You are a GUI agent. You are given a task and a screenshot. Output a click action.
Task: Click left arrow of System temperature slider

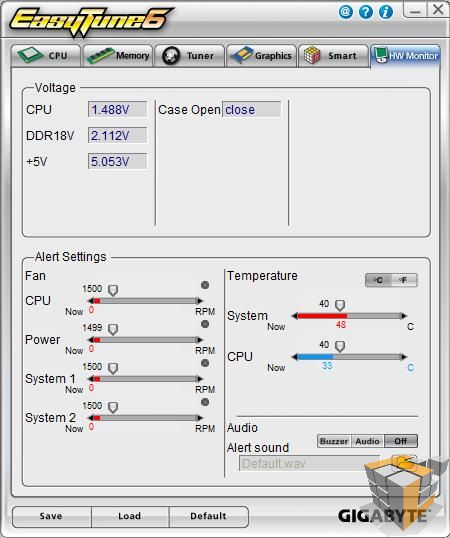tap(294, 316)
